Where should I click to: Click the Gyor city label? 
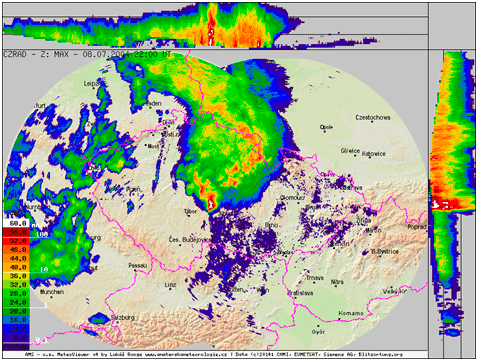(x=318, y=332)
